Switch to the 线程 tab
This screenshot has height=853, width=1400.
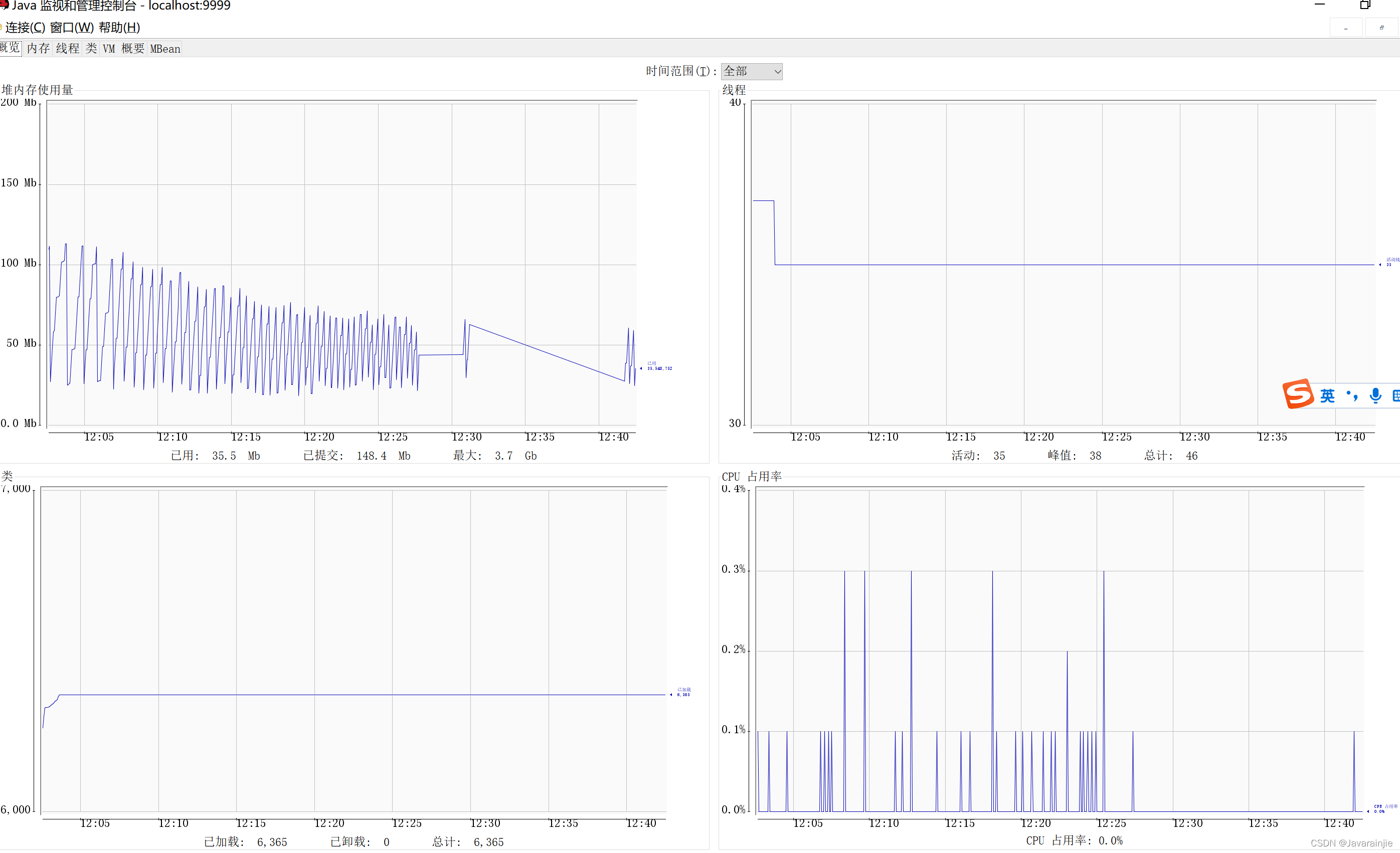point(68,48)
